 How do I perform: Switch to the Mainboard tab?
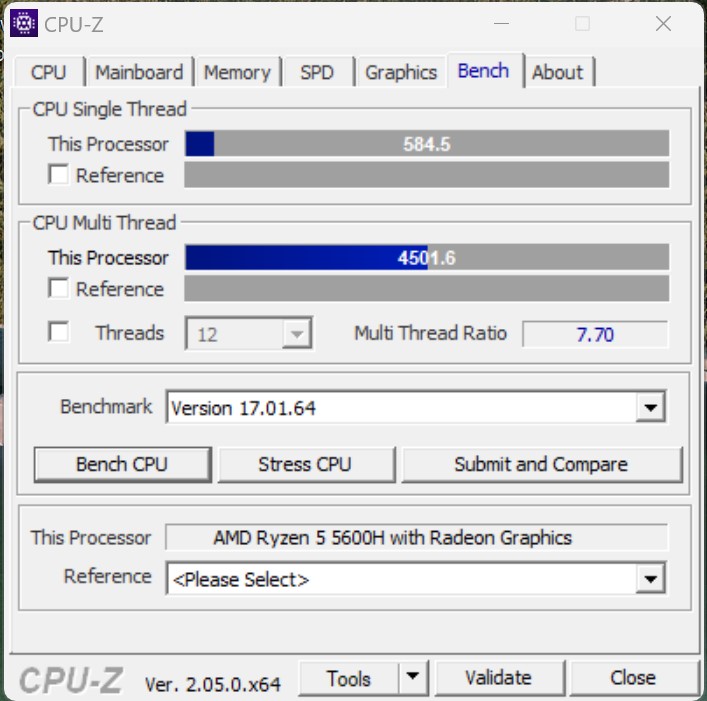point(139,72)
